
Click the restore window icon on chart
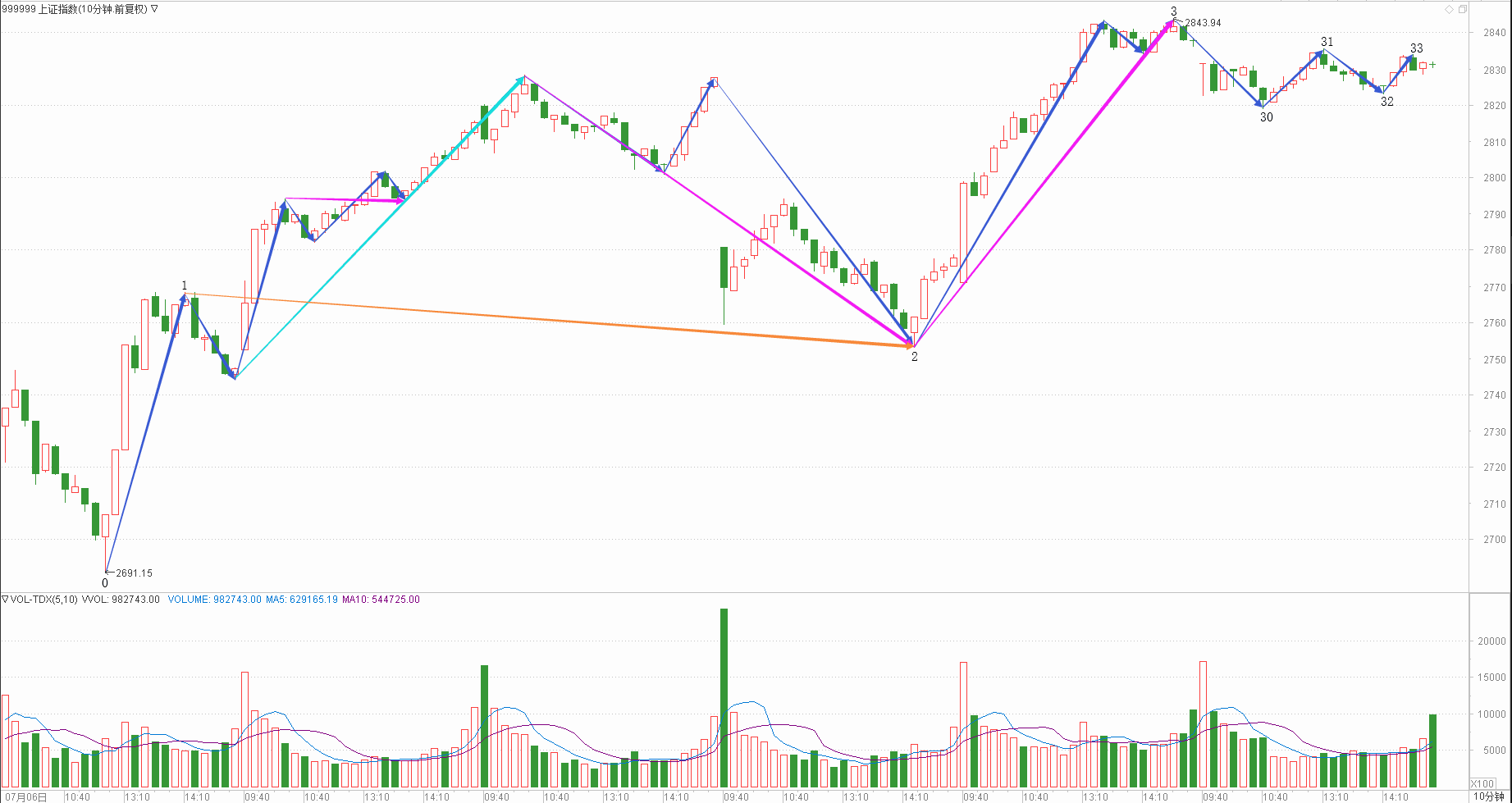click(x=1462, y=9)
